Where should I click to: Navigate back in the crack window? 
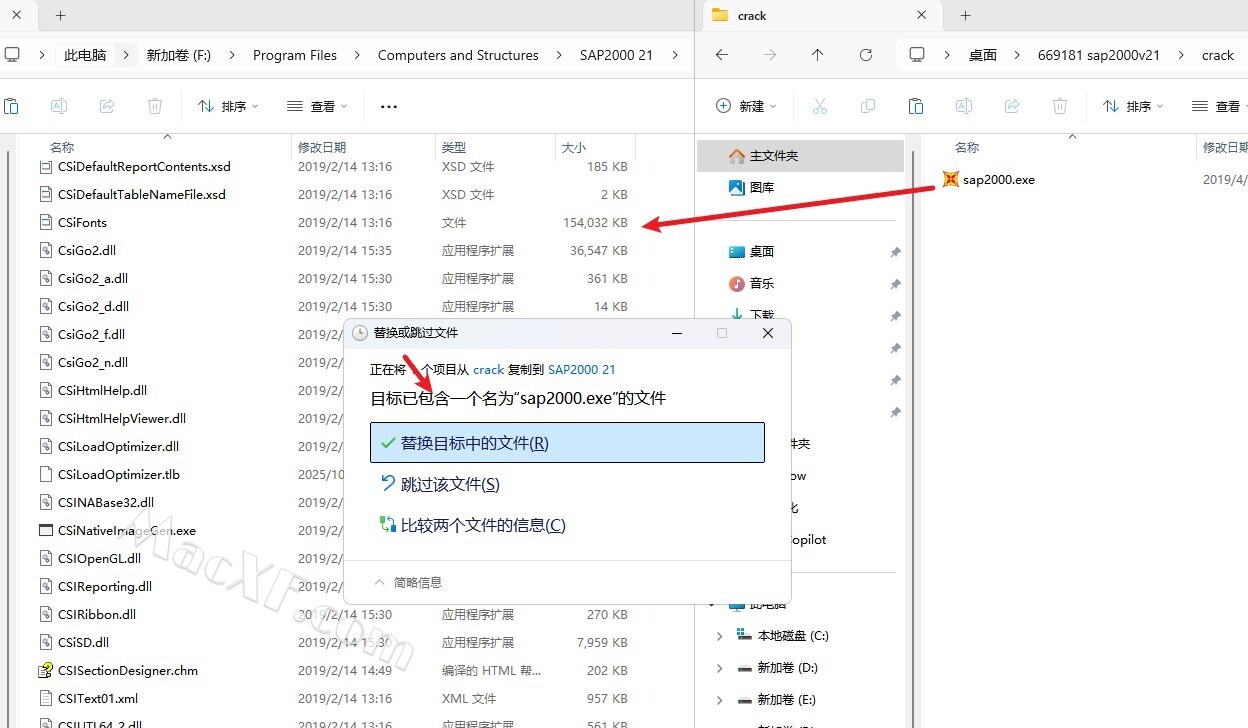722,55
